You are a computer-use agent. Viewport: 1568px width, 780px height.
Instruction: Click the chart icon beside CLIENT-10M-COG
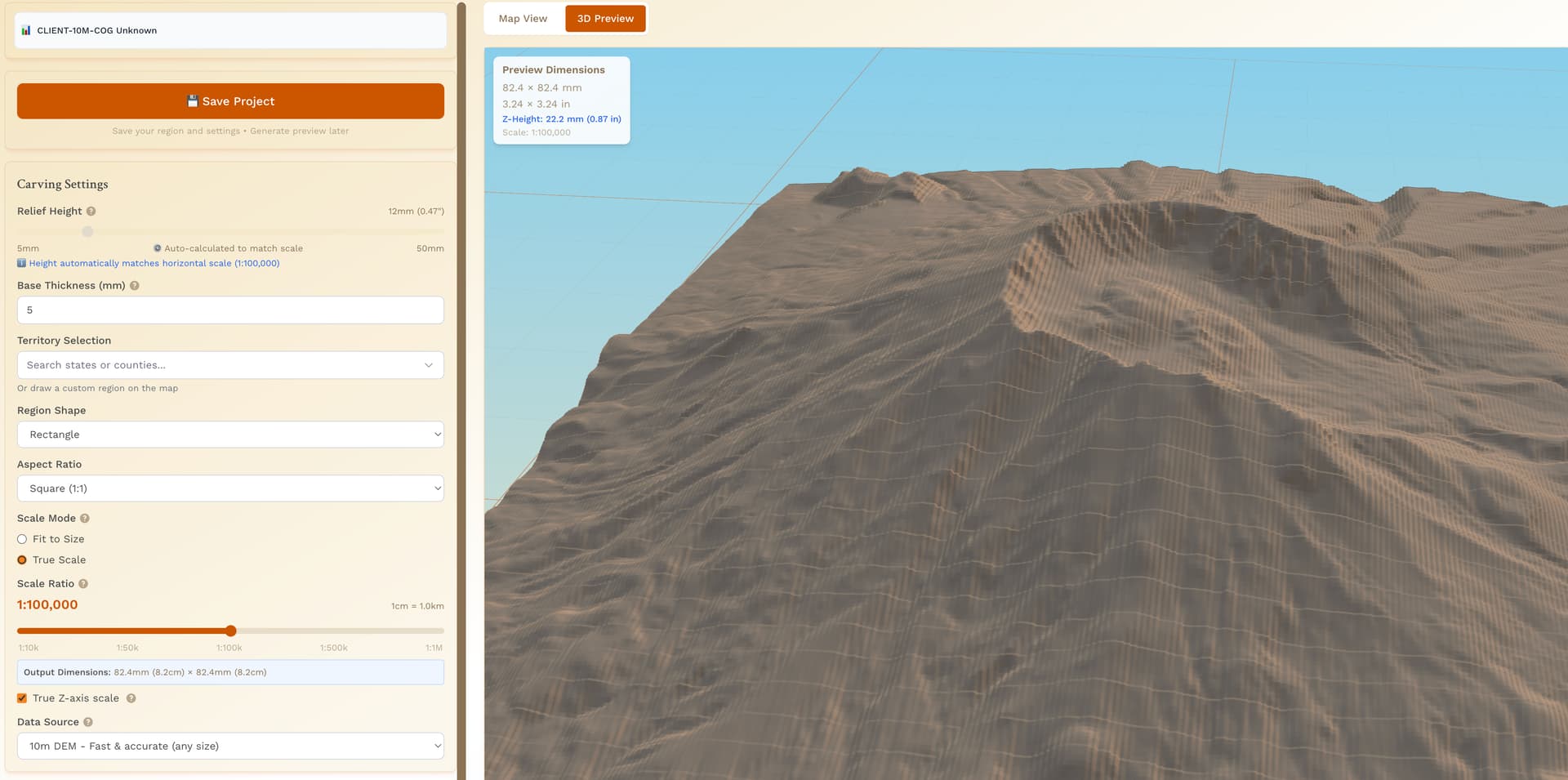26,30
